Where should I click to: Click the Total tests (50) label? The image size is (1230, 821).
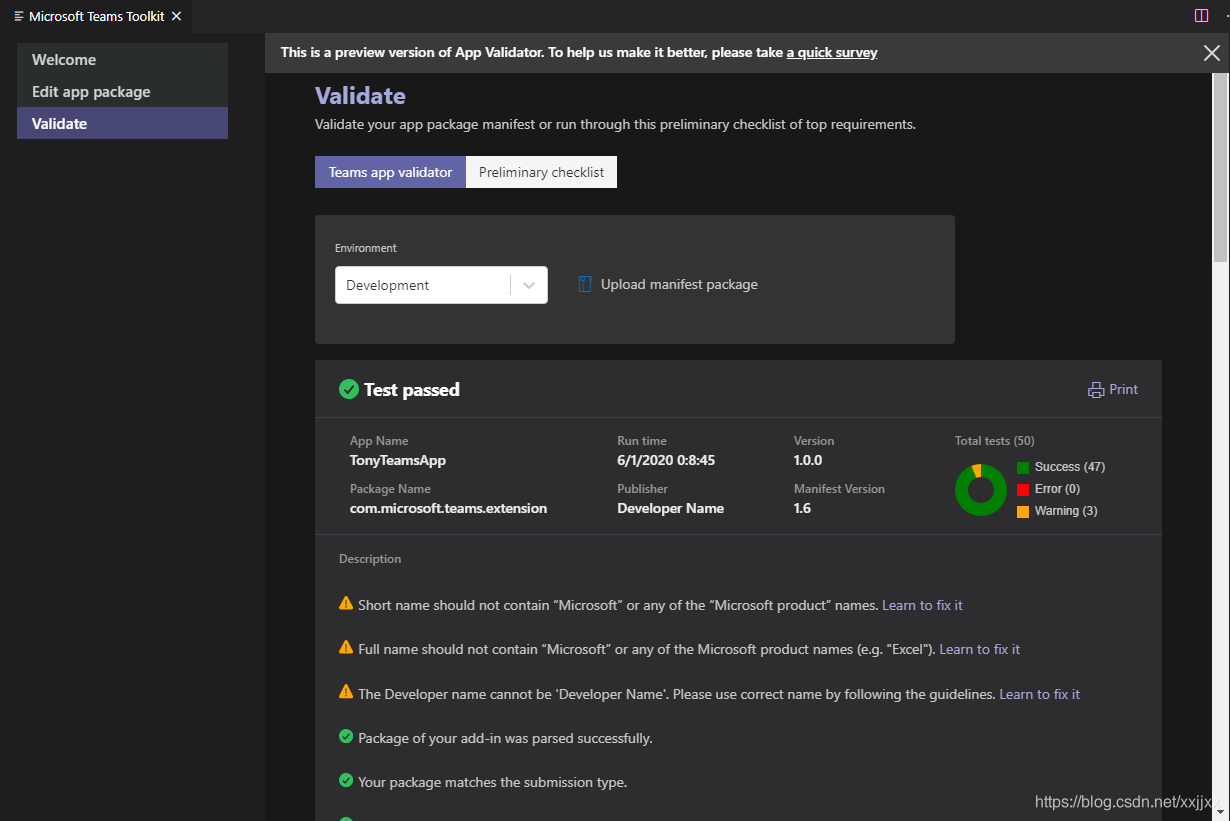point(995,441)
